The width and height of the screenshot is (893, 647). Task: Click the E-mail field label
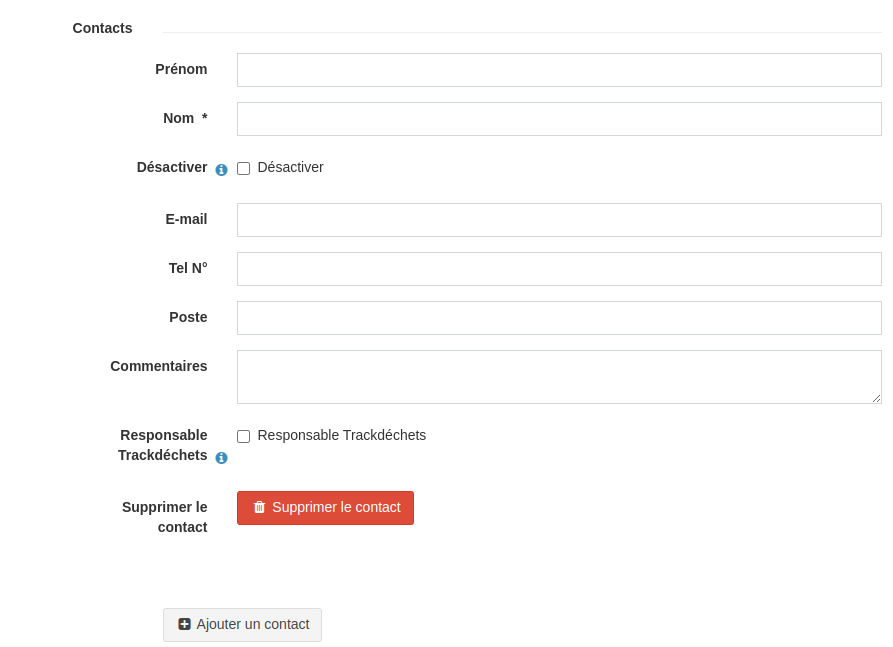(186, 219)
